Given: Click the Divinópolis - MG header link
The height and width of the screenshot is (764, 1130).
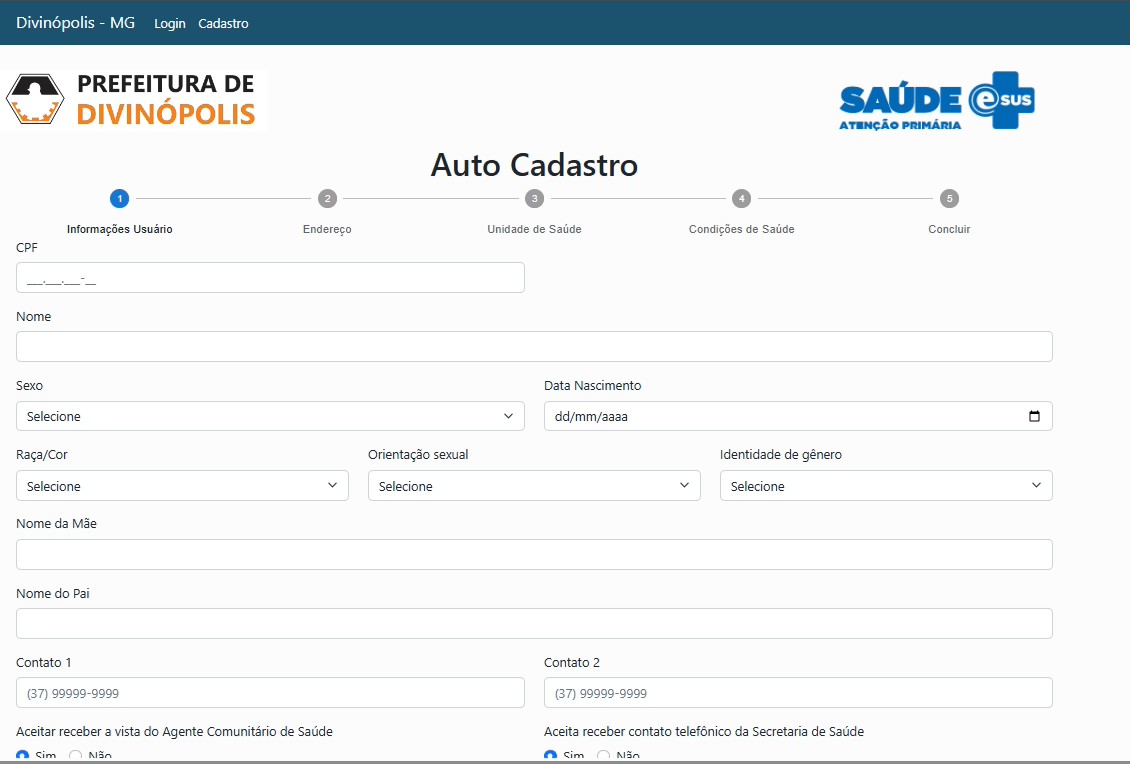Looking at the screenshot, I should (74, 22).
